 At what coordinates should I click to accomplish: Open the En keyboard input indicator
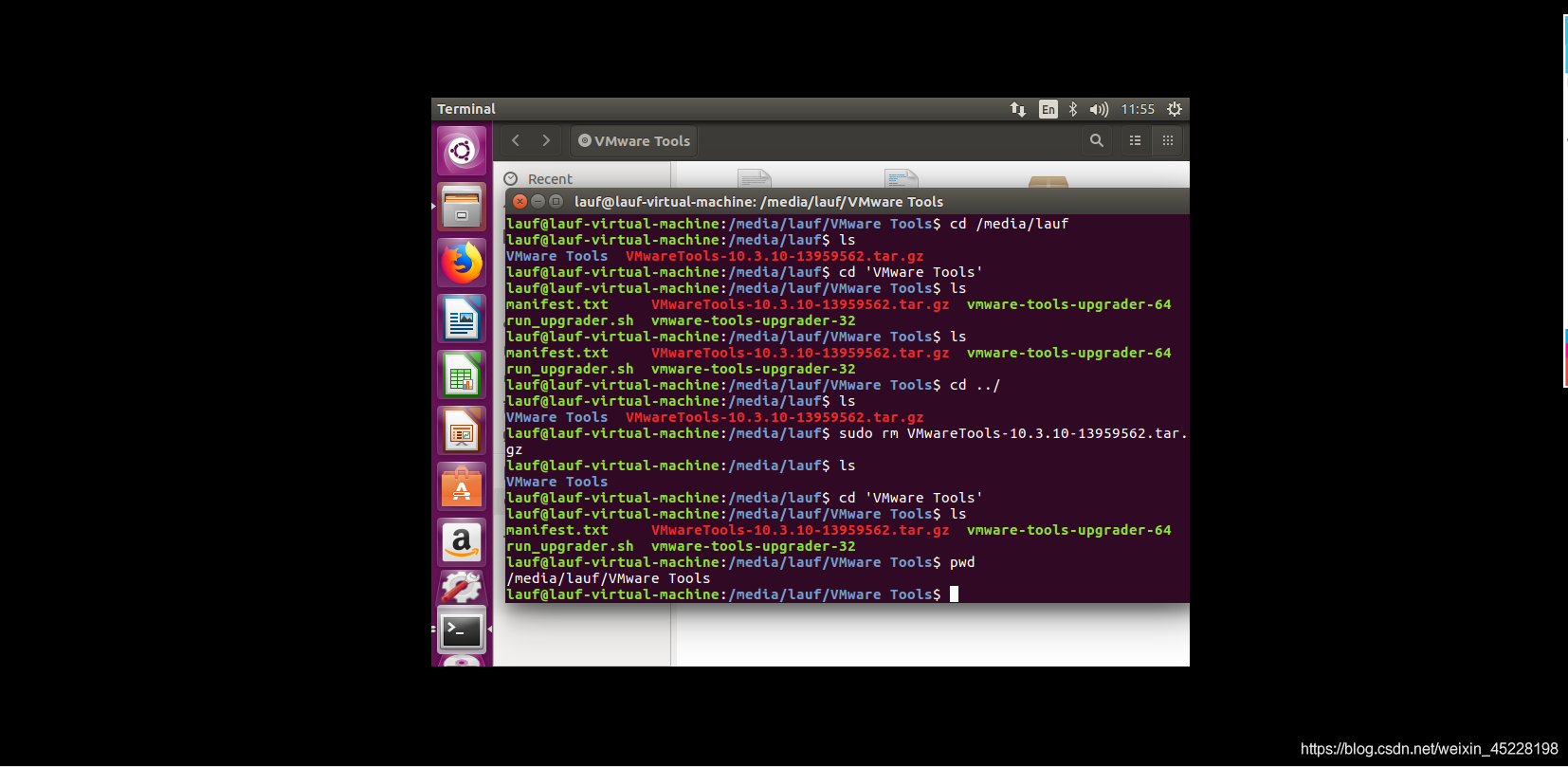coord(1048,109)
